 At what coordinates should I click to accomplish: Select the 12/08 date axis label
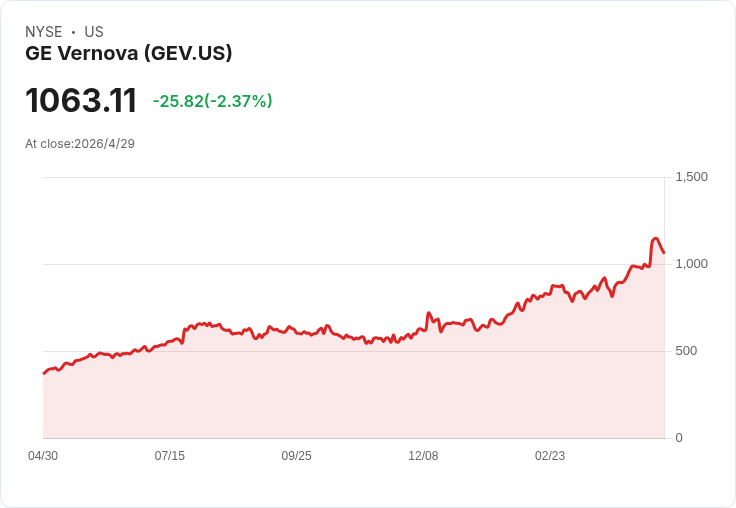click(423, 456)
